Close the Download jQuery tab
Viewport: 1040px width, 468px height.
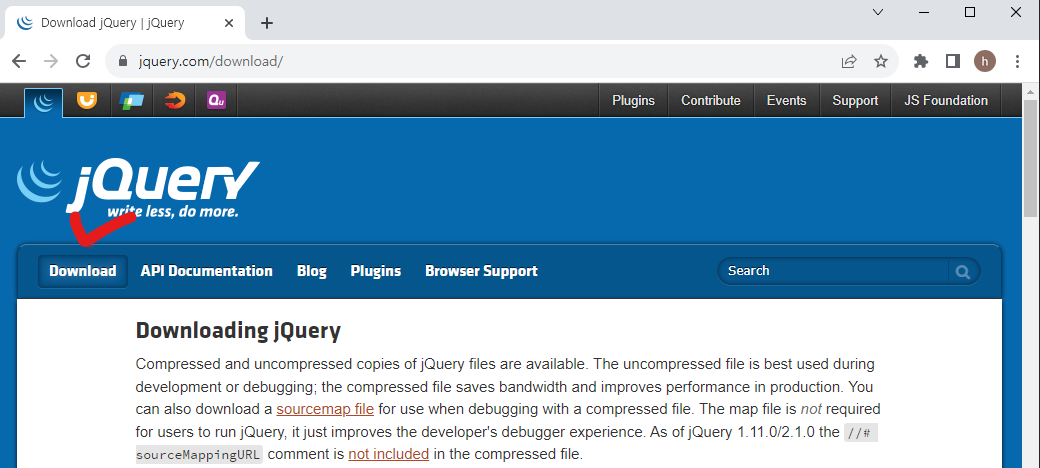(229, 23)
